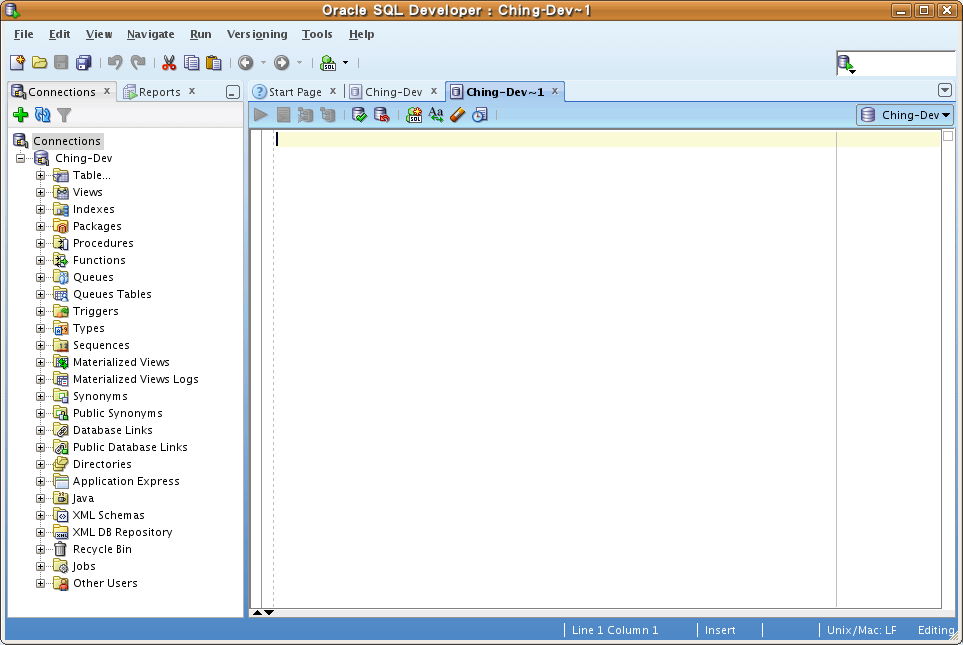Click the Paste clipboard icon
Screen dimensions: 963x645
214,63
